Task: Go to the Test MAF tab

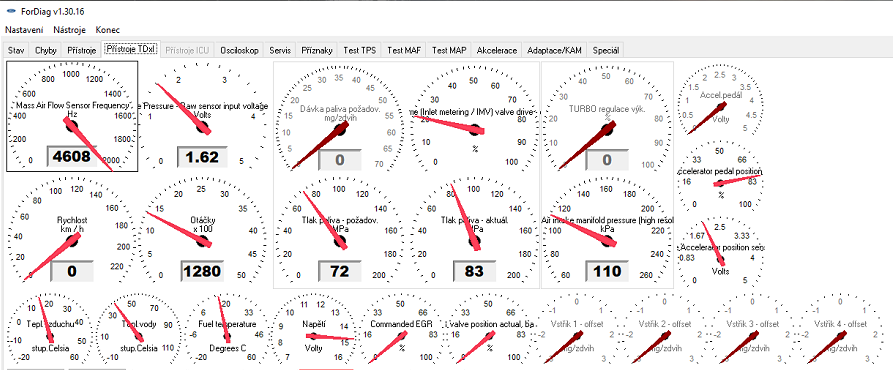Action: [404, 50]
